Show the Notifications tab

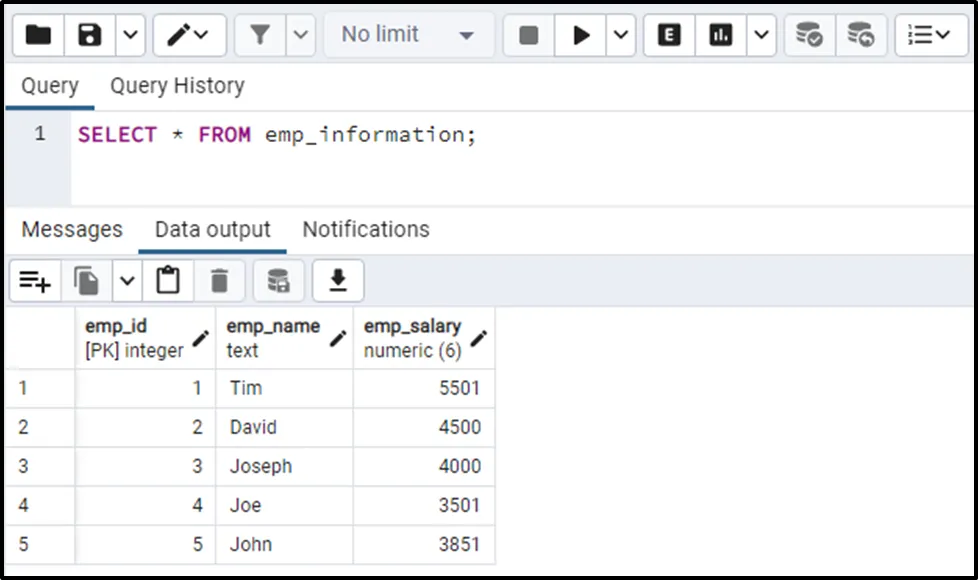pos(366,229)
